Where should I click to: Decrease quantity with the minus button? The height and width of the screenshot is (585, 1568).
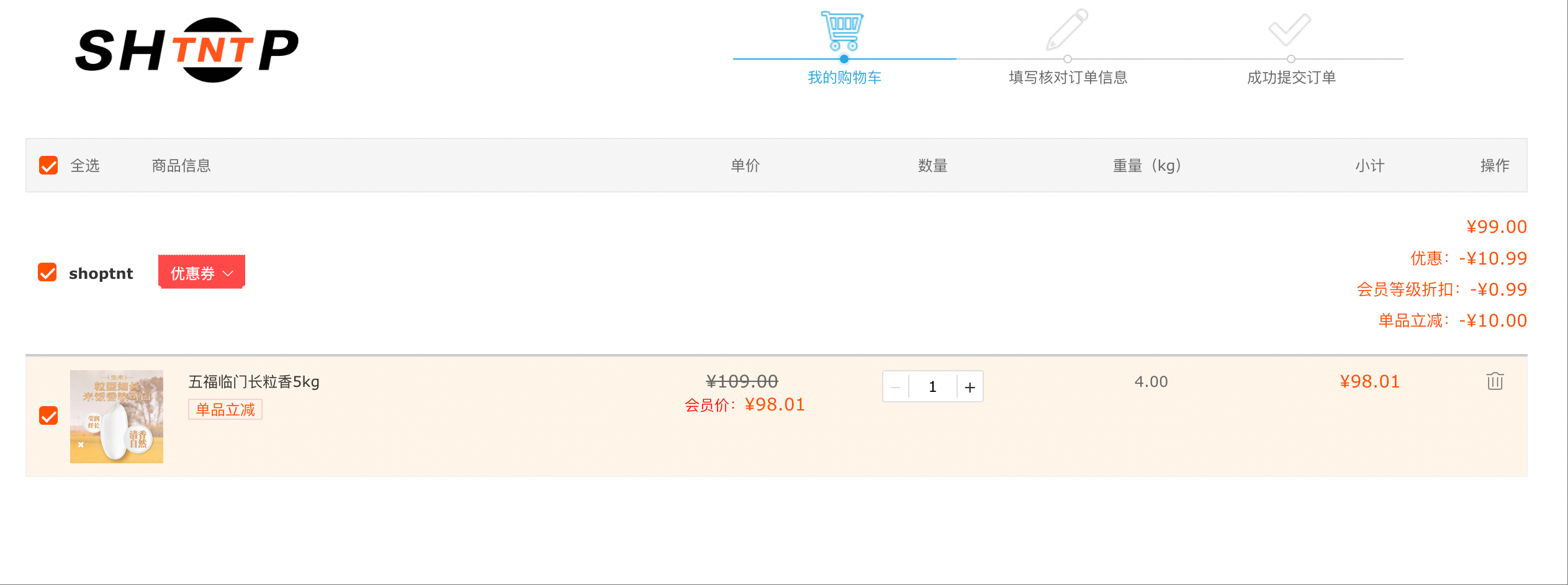(x=896, y=387)
